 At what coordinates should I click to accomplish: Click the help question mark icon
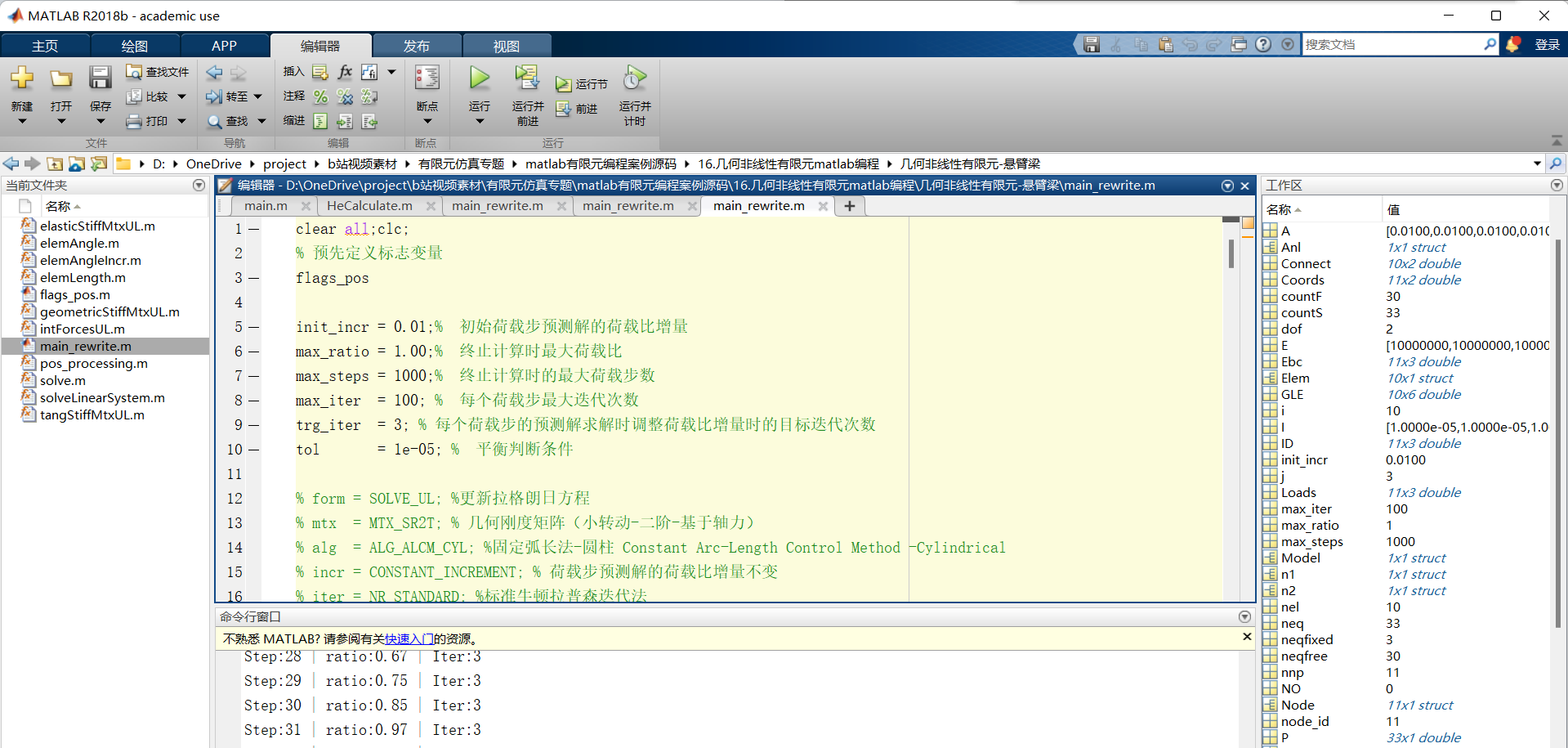point(1263,45)
